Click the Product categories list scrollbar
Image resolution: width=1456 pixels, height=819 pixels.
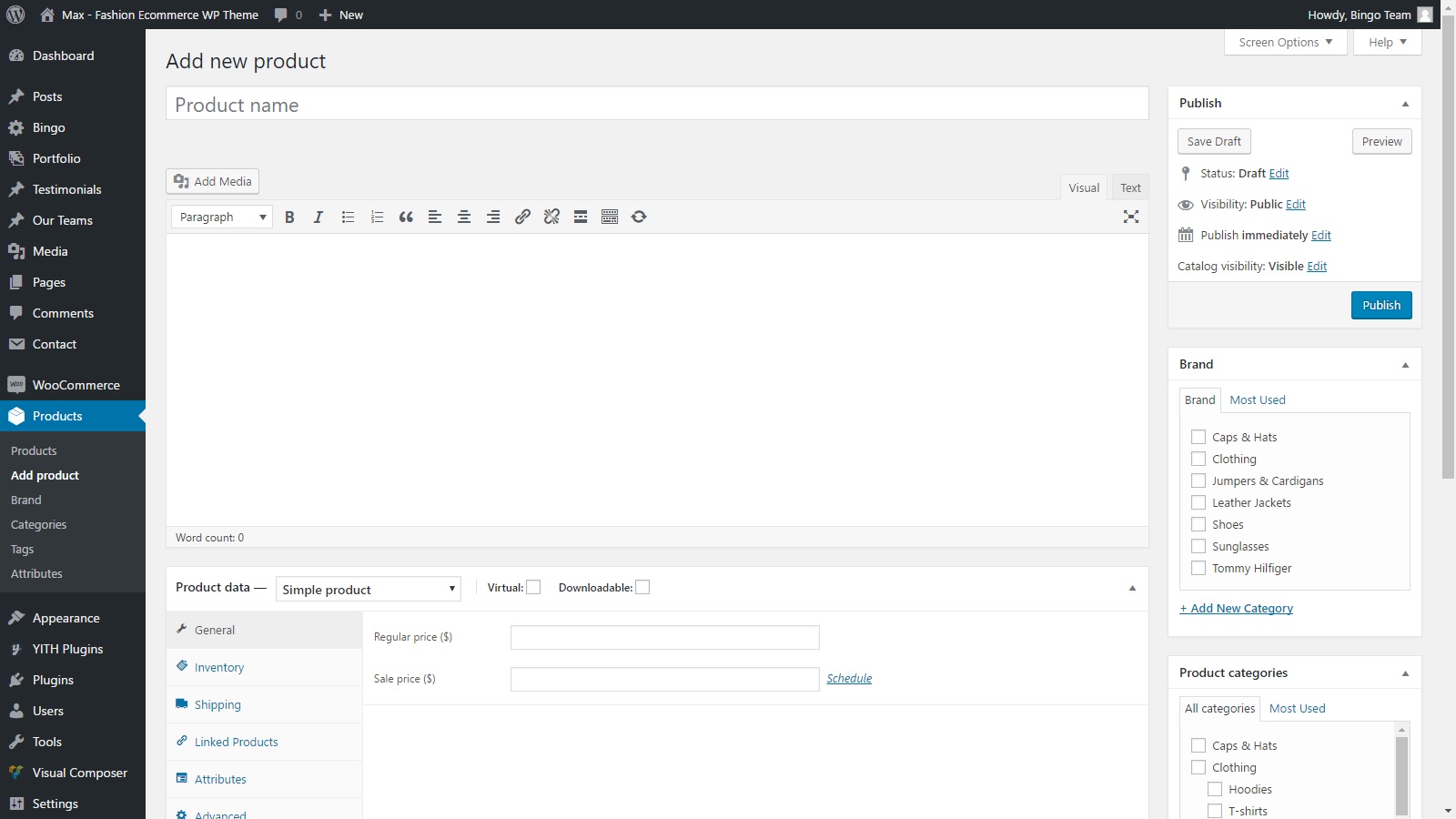point(1402,775)
